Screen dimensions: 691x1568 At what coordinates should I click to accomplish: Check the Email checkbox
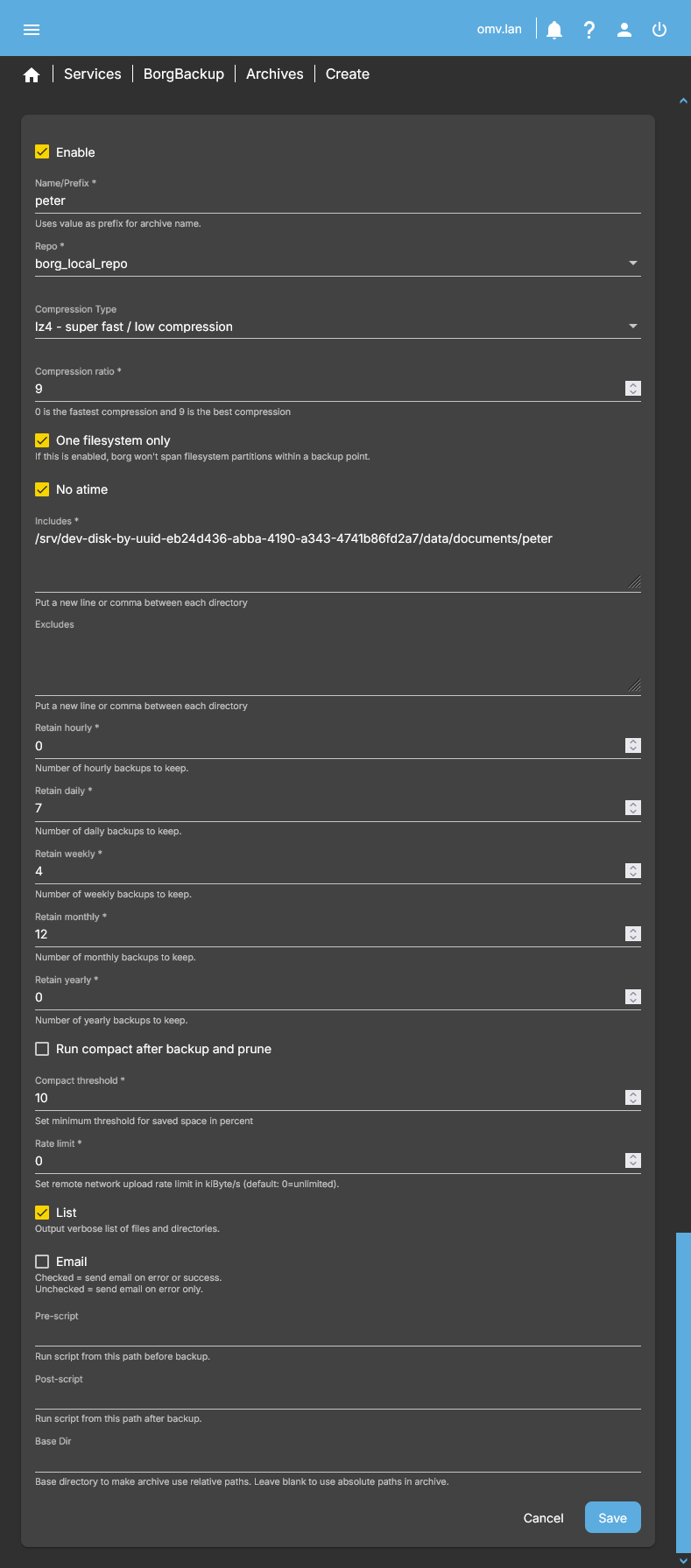42,1262
